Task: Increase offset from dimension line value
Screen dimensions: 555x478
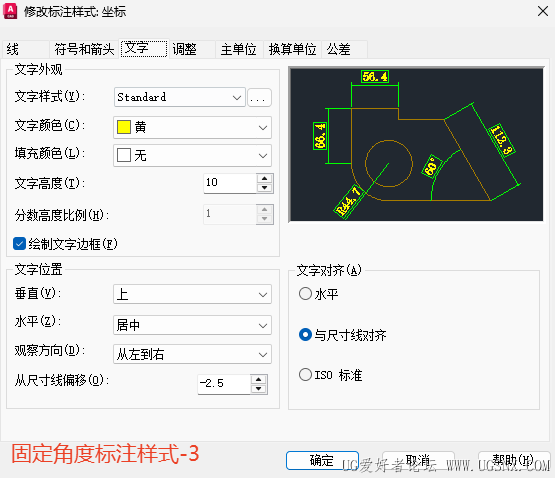Action: pyautogui.click(x=258, y=380)
